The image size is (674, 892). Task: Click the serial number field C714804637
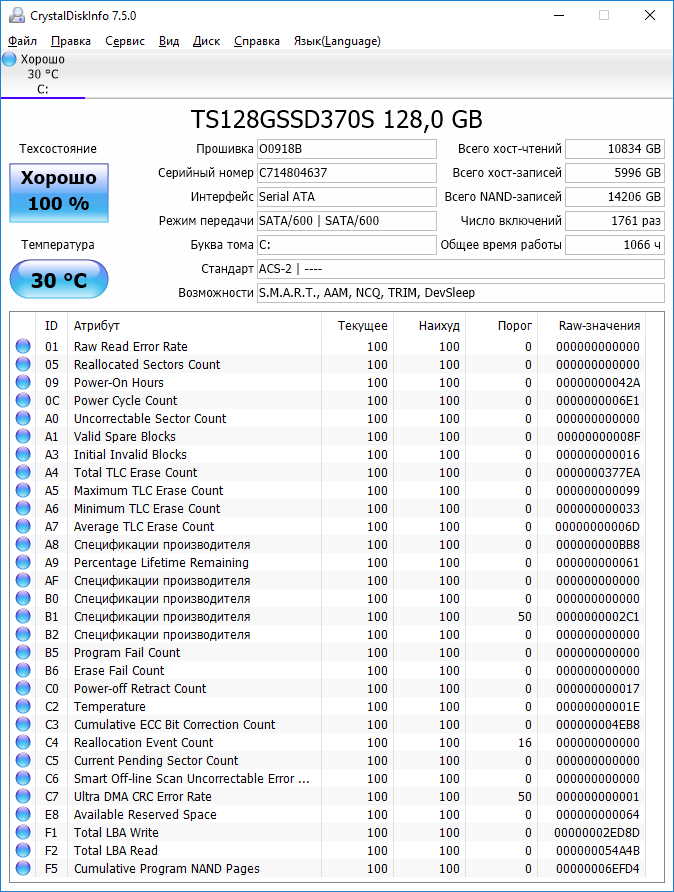pyautogui.click(x=346, y=173)
